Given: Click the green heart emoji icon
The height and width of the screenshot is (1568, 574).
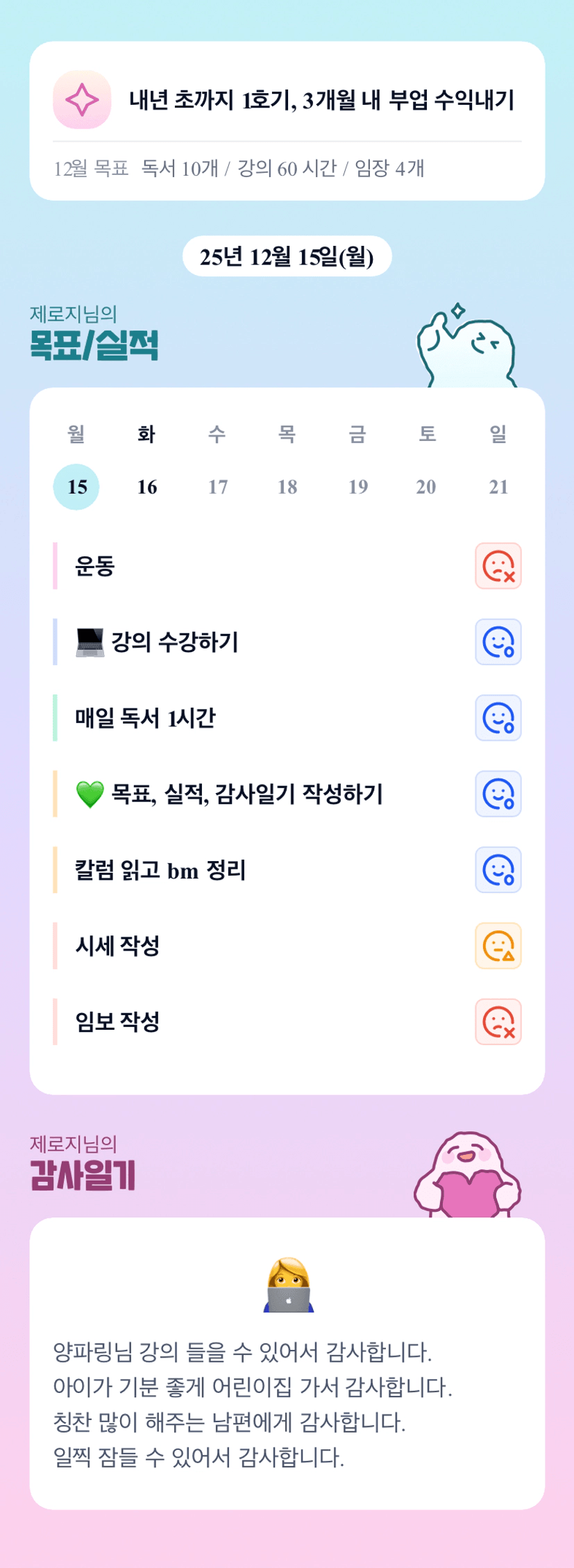Looking at the screenshot, I should coord(90,794).
